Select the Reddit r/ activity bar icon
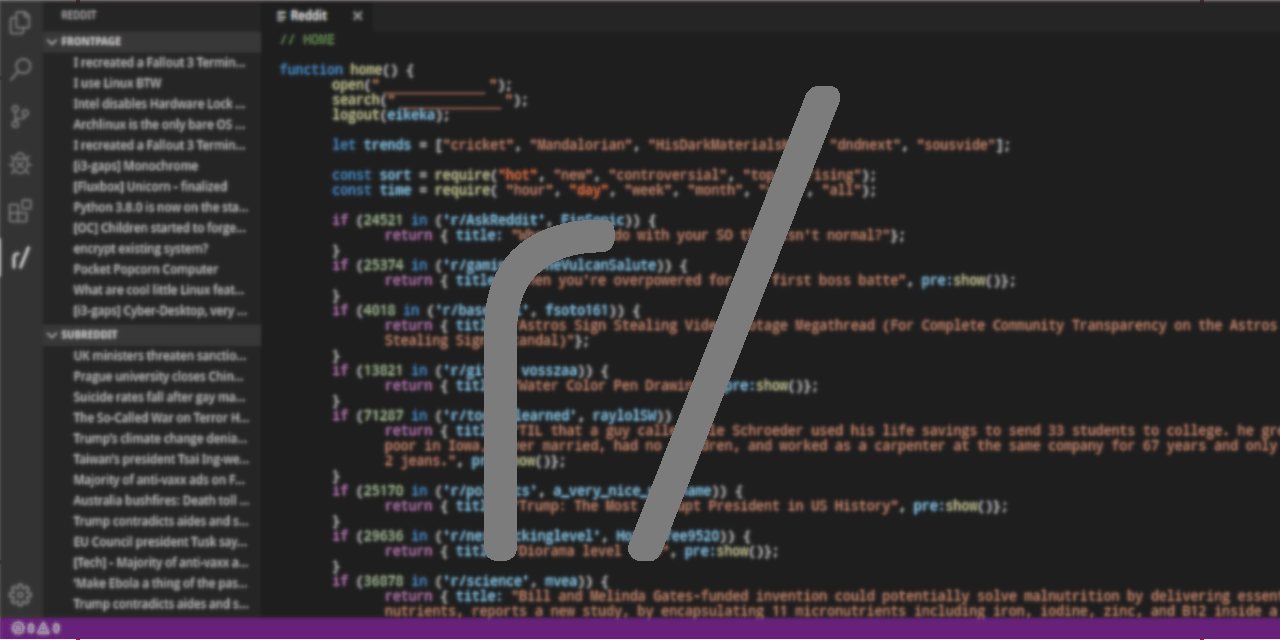The height and width of the screenshot is (640, 1280). click(20, 258)
